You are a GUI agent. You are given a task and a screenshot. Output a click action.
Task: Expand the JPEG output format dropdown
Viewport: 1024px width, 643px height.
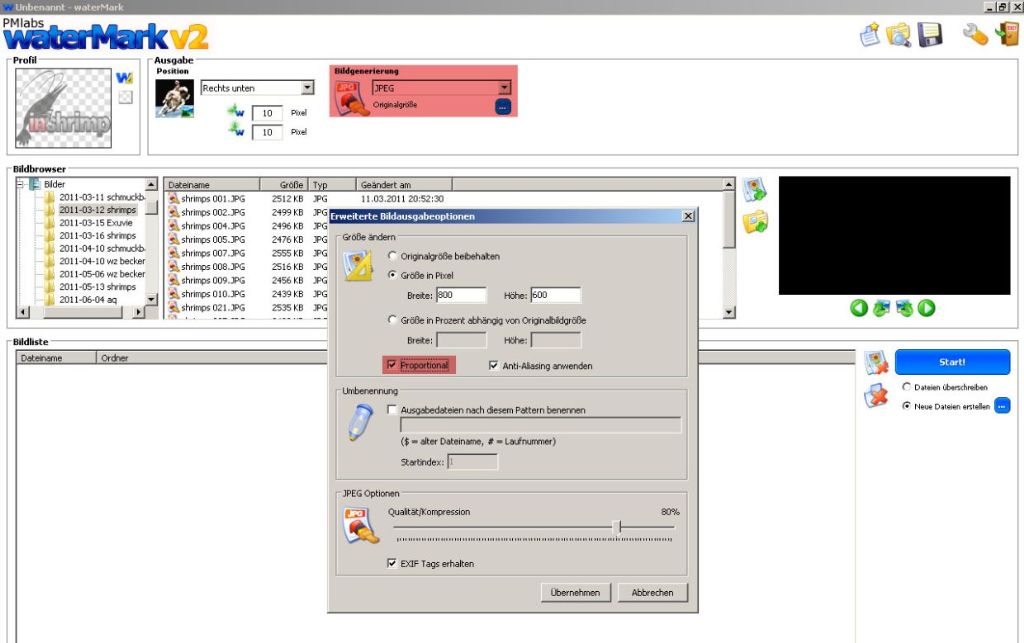(x=504, y=88)
